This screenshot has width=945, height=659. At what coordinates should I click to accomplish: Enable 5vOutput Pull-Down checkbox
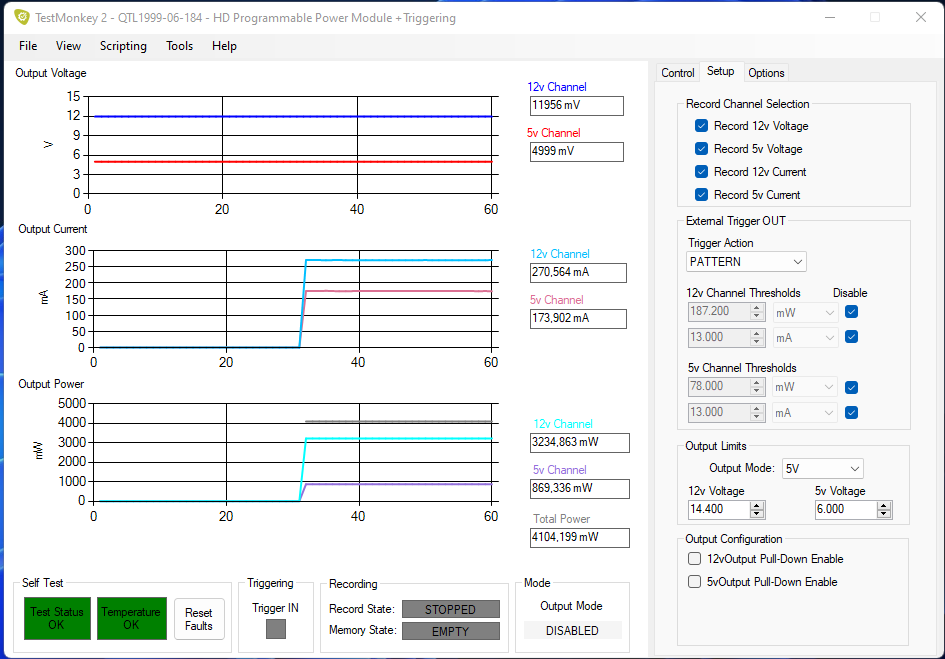695,582
